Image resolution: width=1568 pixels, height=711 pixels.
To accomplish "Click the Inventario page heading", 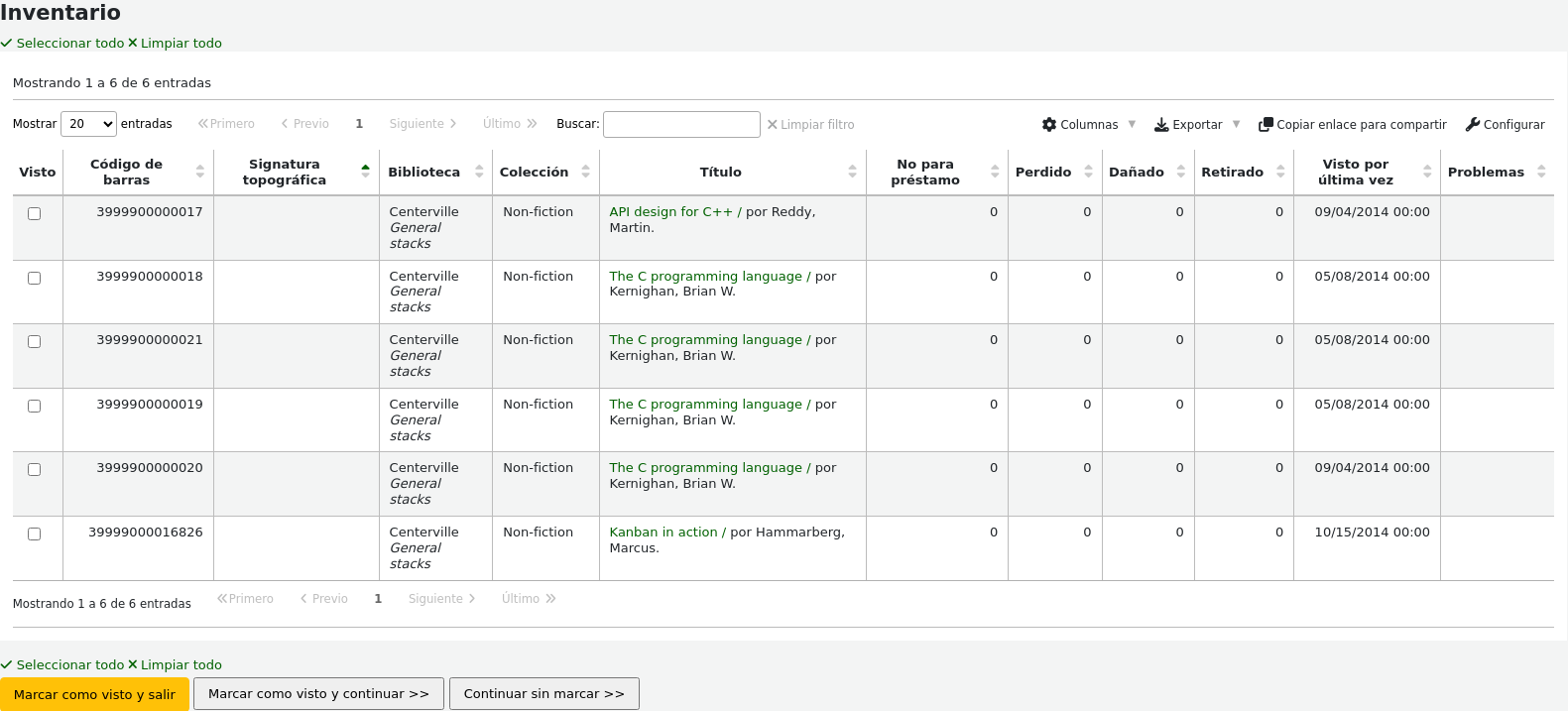I will click(60, 13).
